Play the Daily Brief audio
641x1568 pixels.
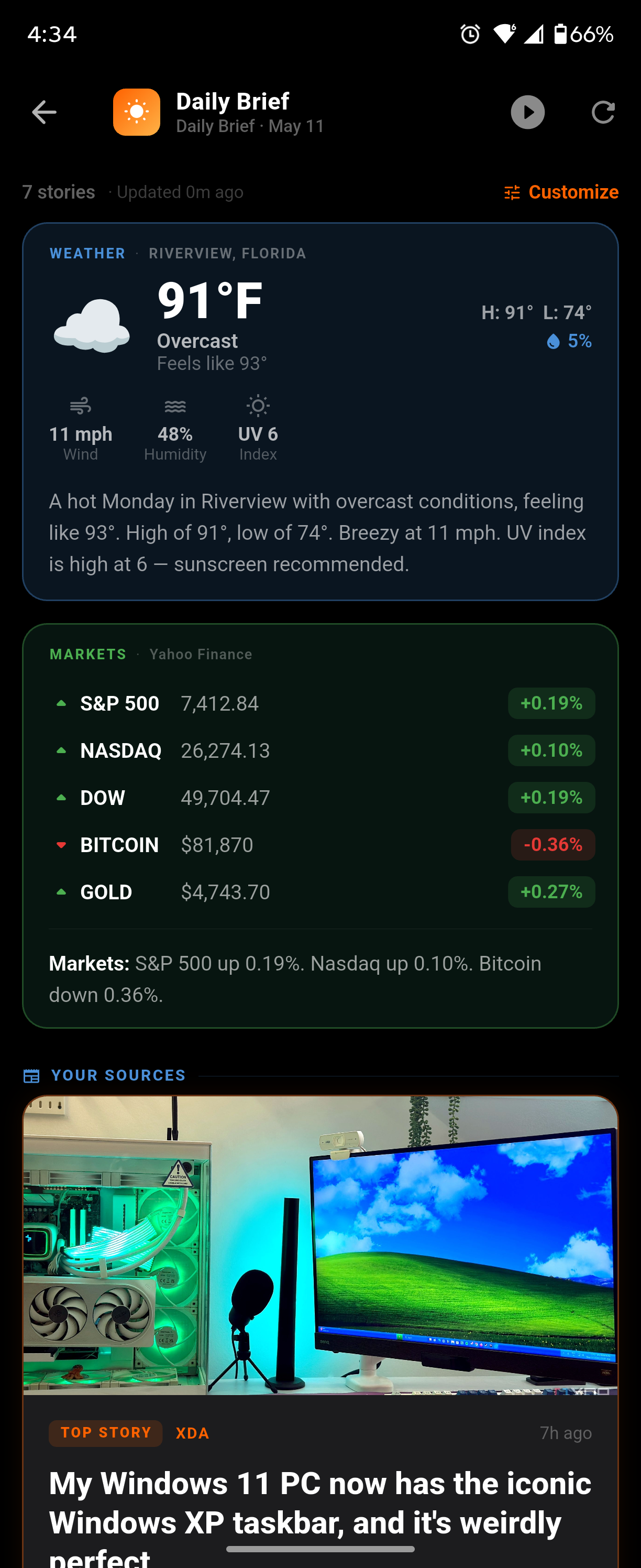tap(527, 113)
